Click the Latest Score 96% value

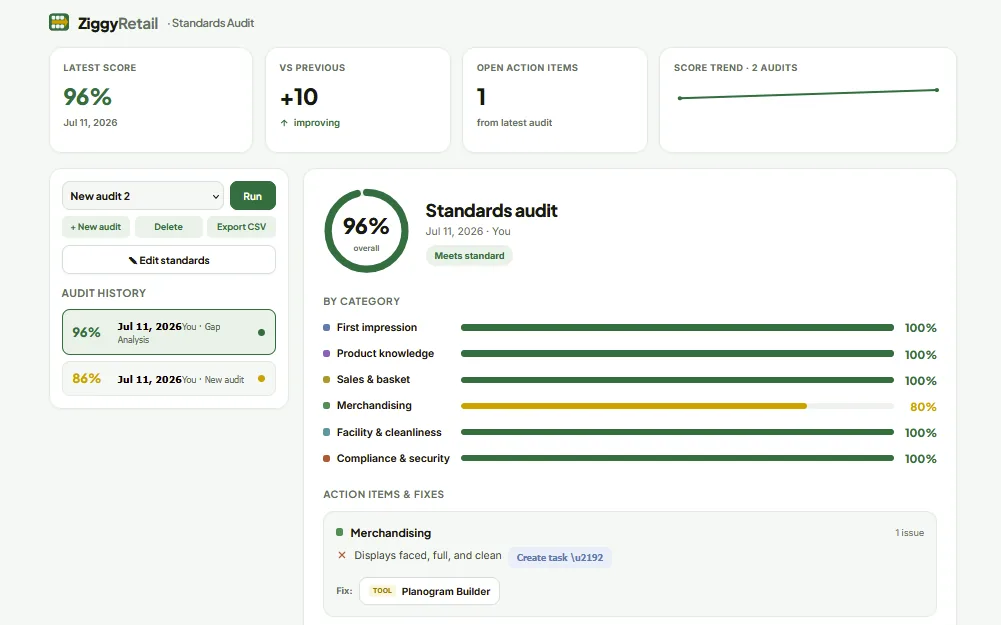[87, 97]
